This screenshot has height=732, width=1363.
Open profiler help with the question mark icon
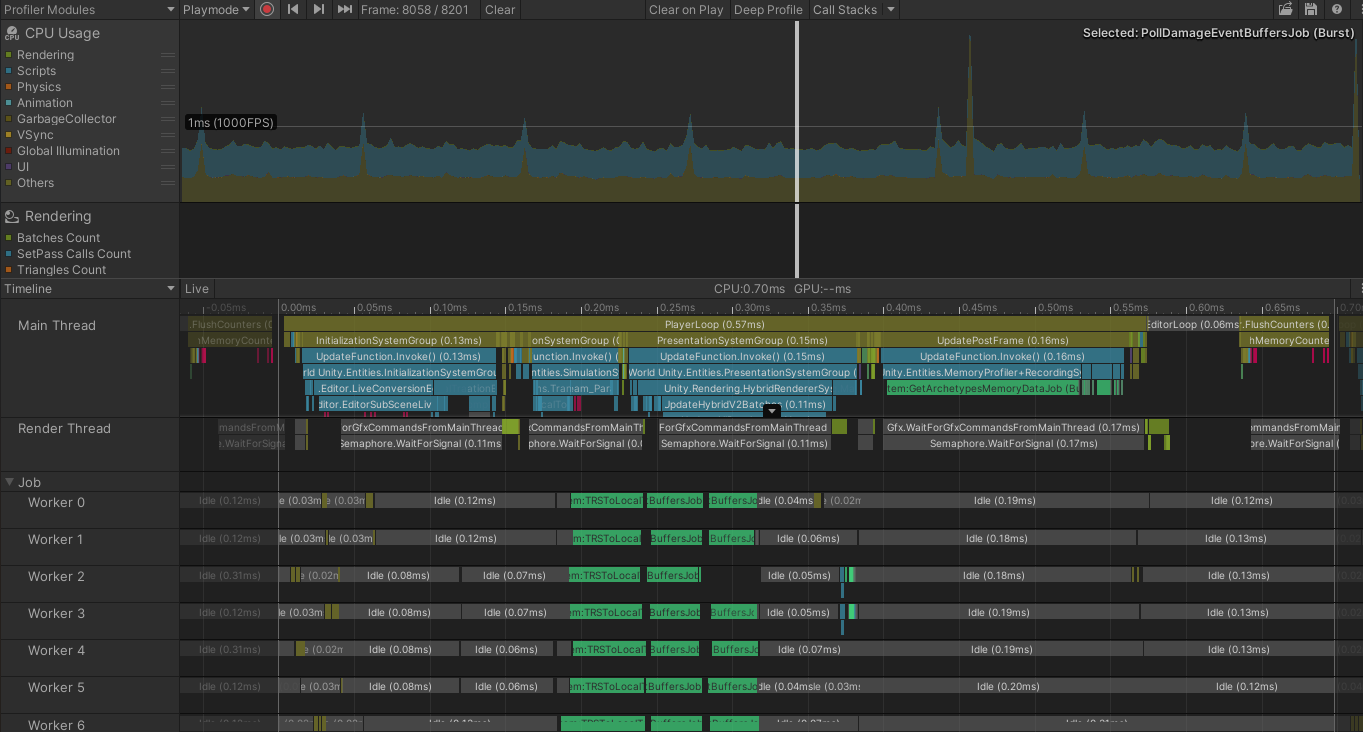click(1337, 9)
